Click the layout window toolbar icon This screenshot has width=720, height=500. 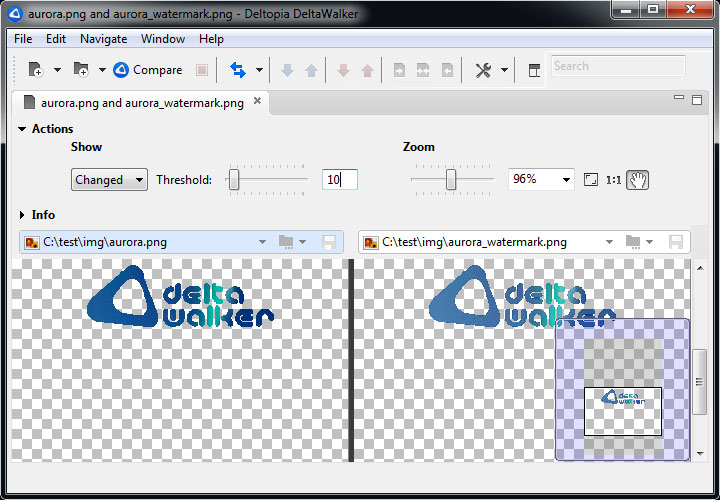[534, 70]
